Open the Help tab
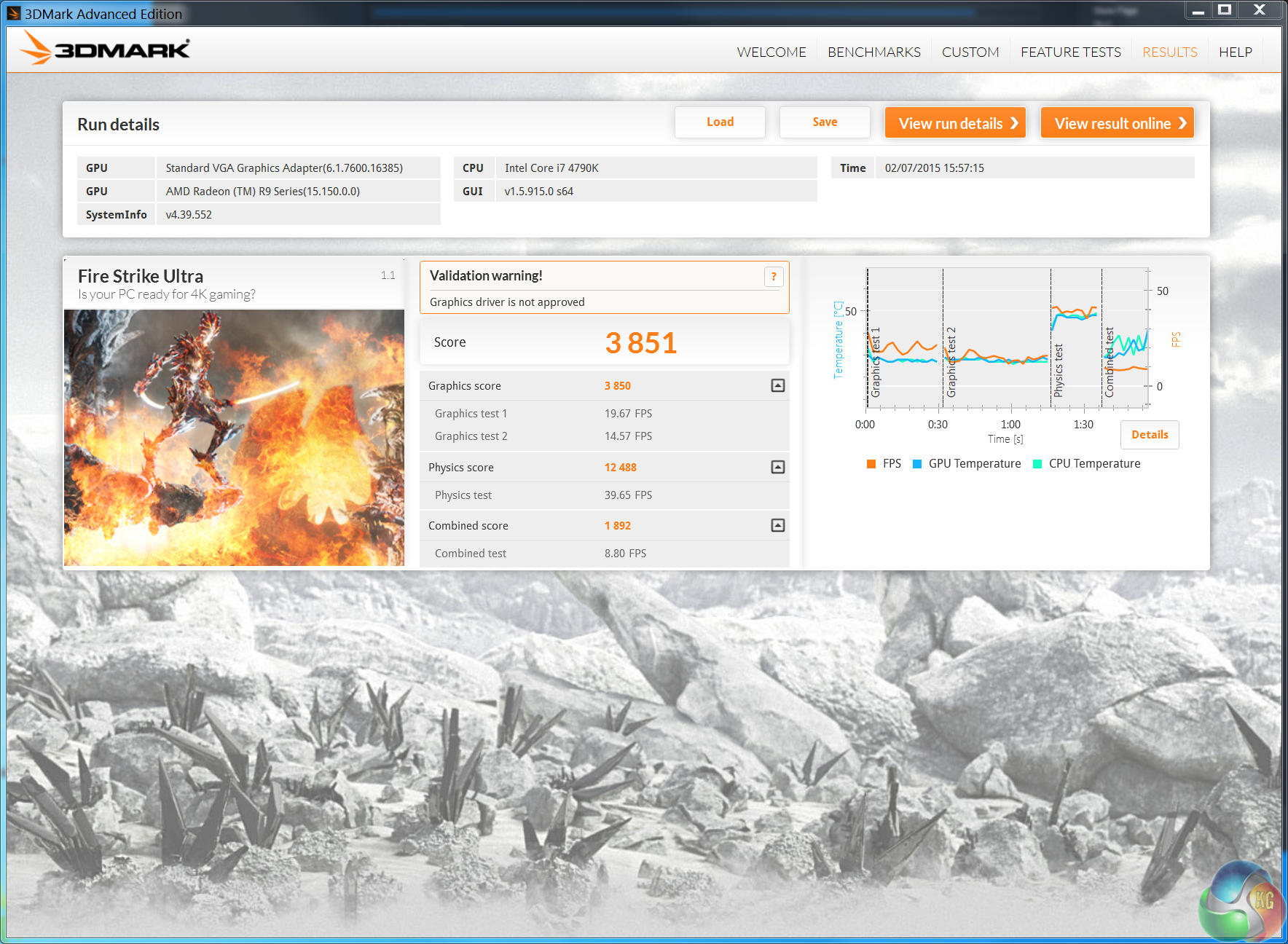Screen dimensions: 1288x944 1235,52
